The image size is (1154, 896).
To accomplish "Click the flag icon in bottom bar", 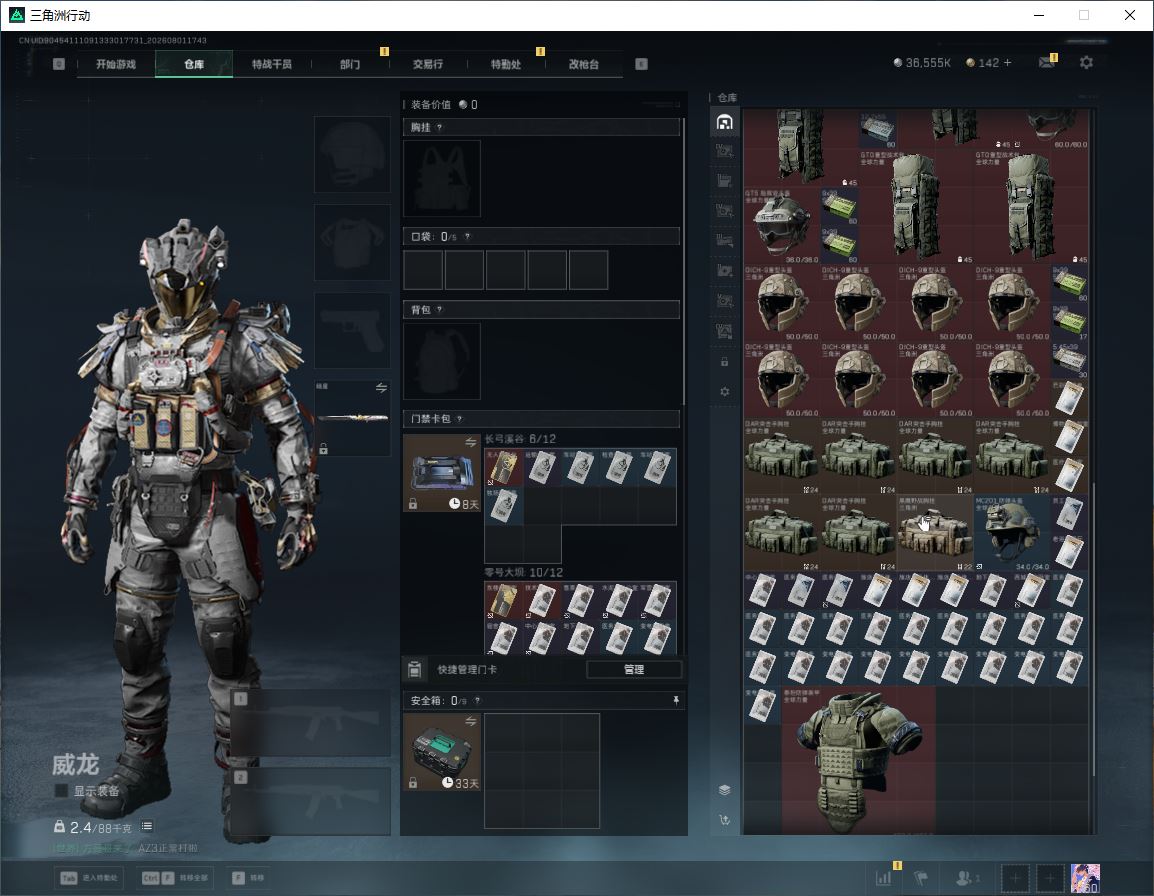I will coord(921,878).
